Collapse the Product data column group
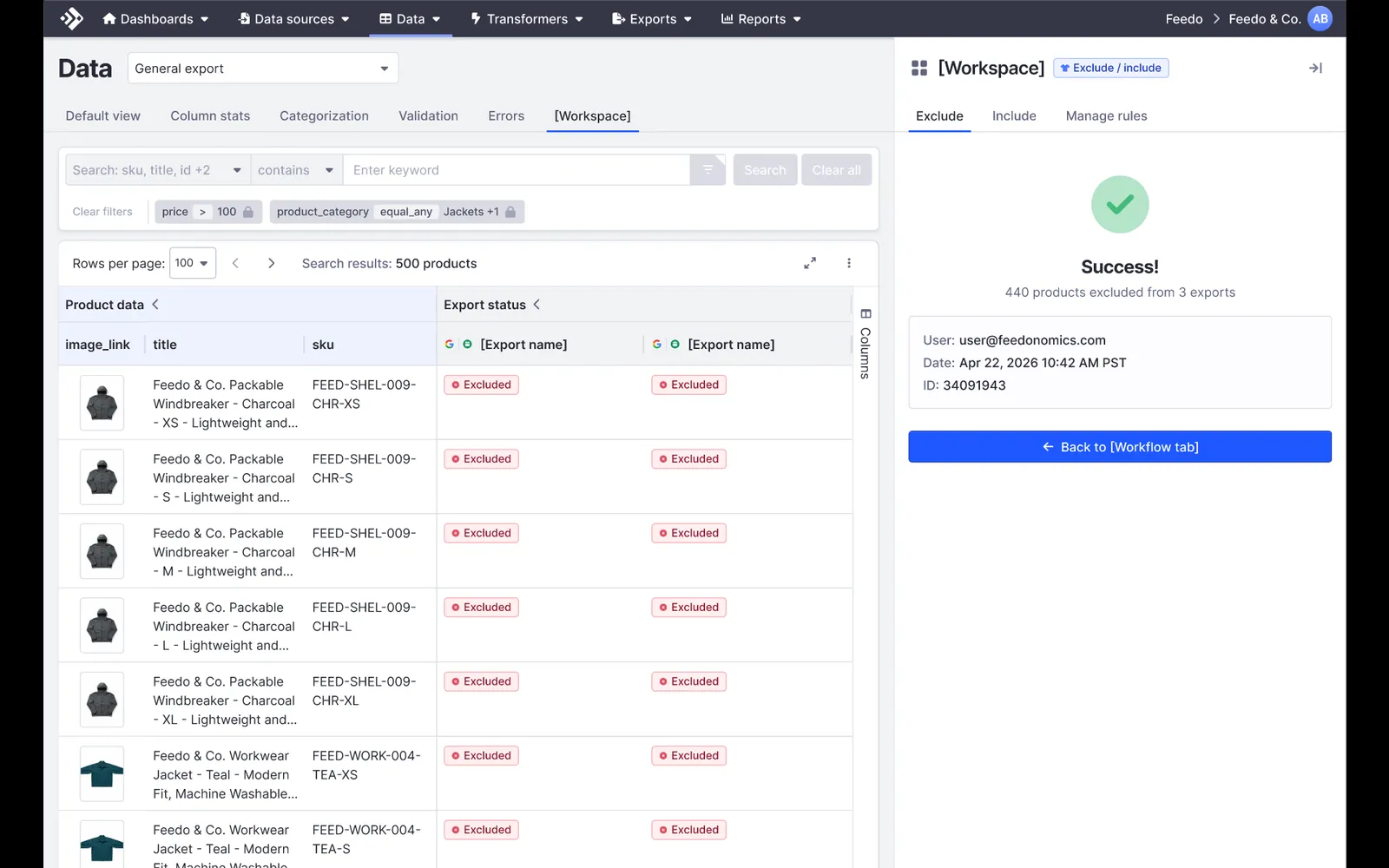 (x=155, y=304)
